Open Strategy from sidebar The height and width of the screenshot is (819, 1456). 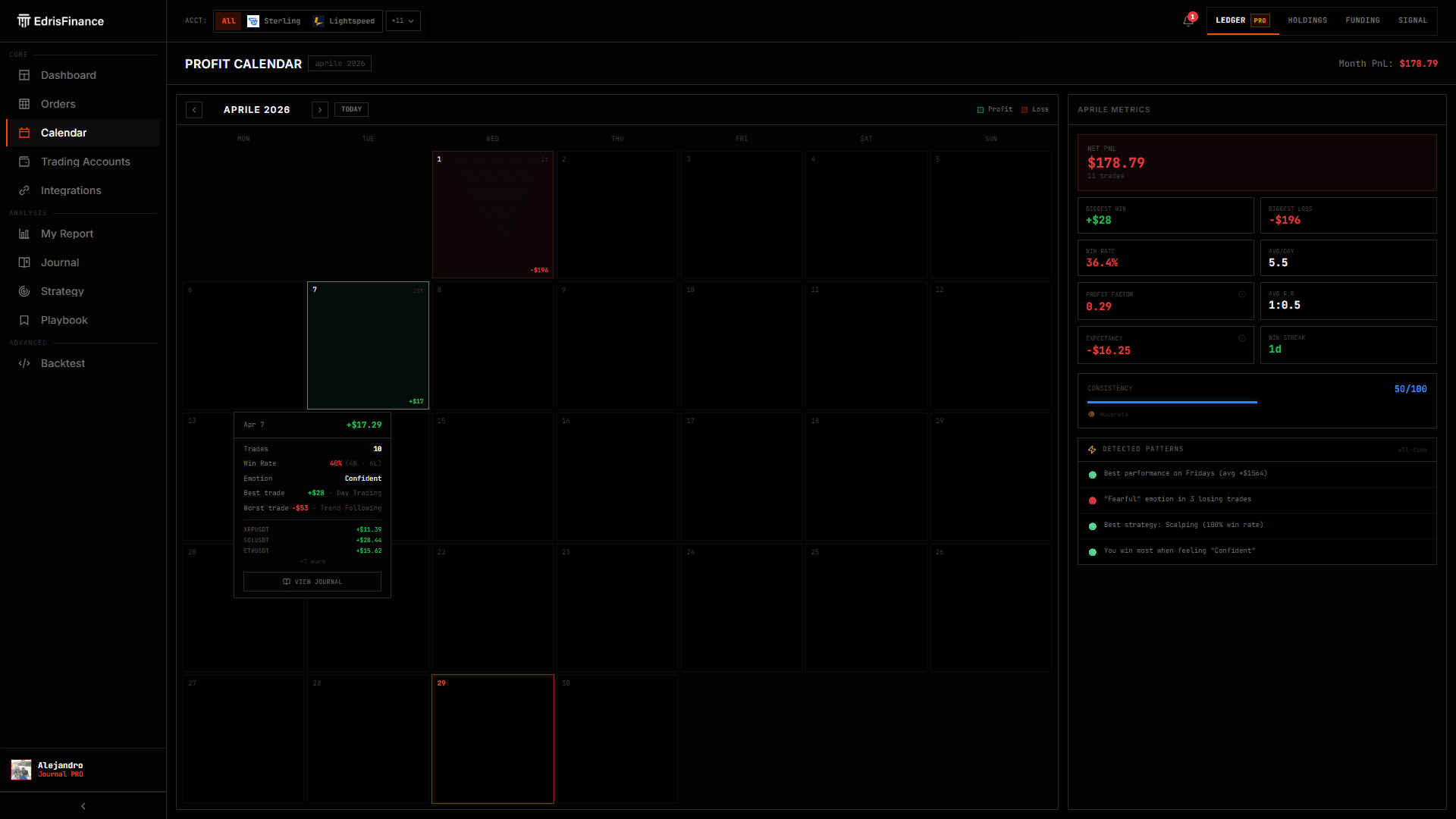click(x=83, y=291)
